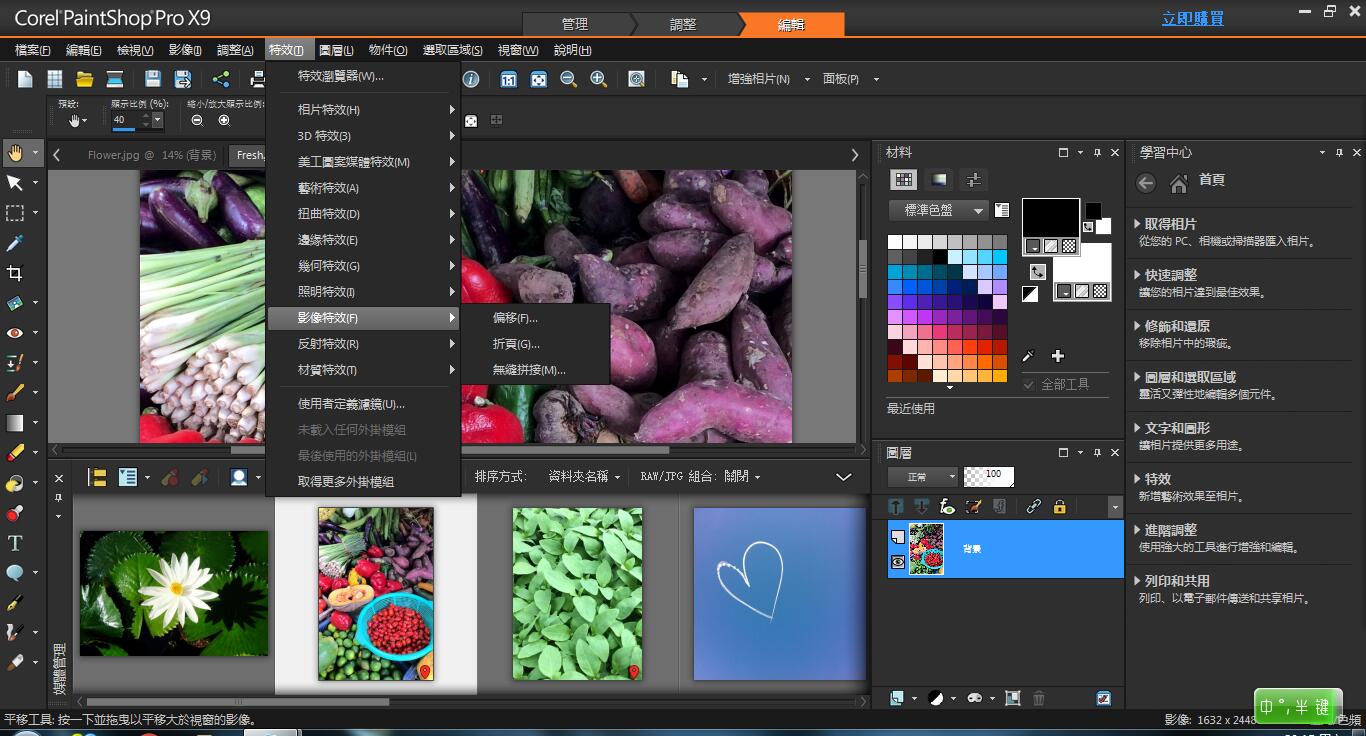Click the toolbar zoom in magnifier
This screenshot has width=1366, height=736.
tap(598, 79)
